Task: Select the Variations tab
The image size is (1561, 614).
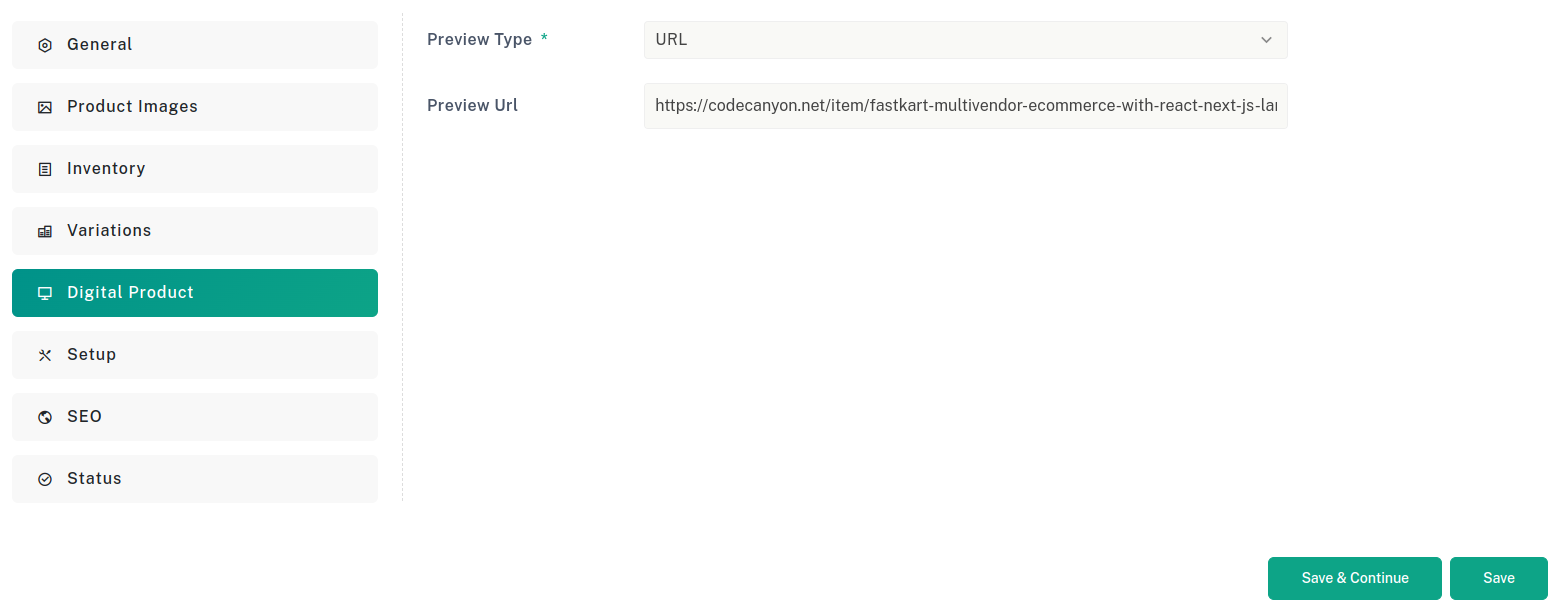Action: [195, 231]
